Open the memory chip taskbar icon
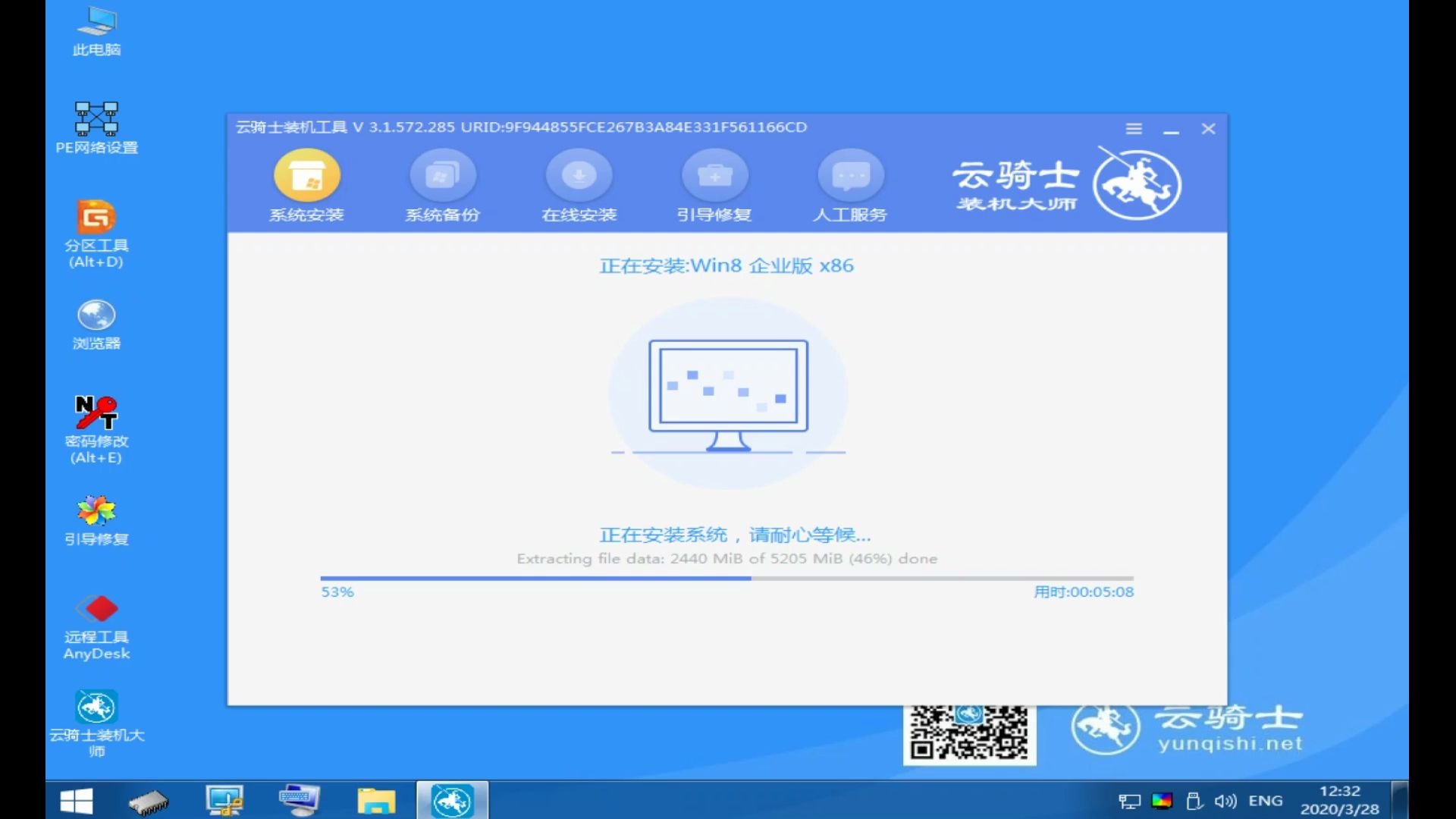 point(149,802)
